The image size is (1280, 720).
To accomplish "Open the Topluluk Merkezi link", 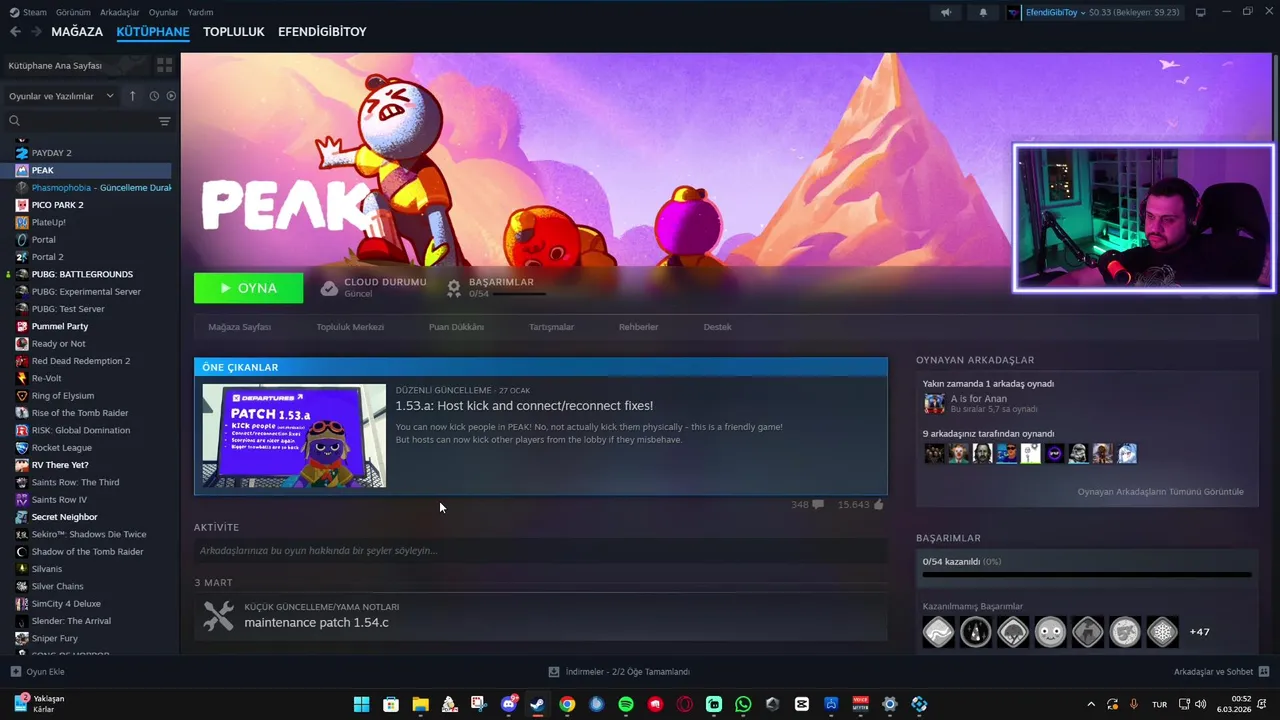I will click(350, 327).
